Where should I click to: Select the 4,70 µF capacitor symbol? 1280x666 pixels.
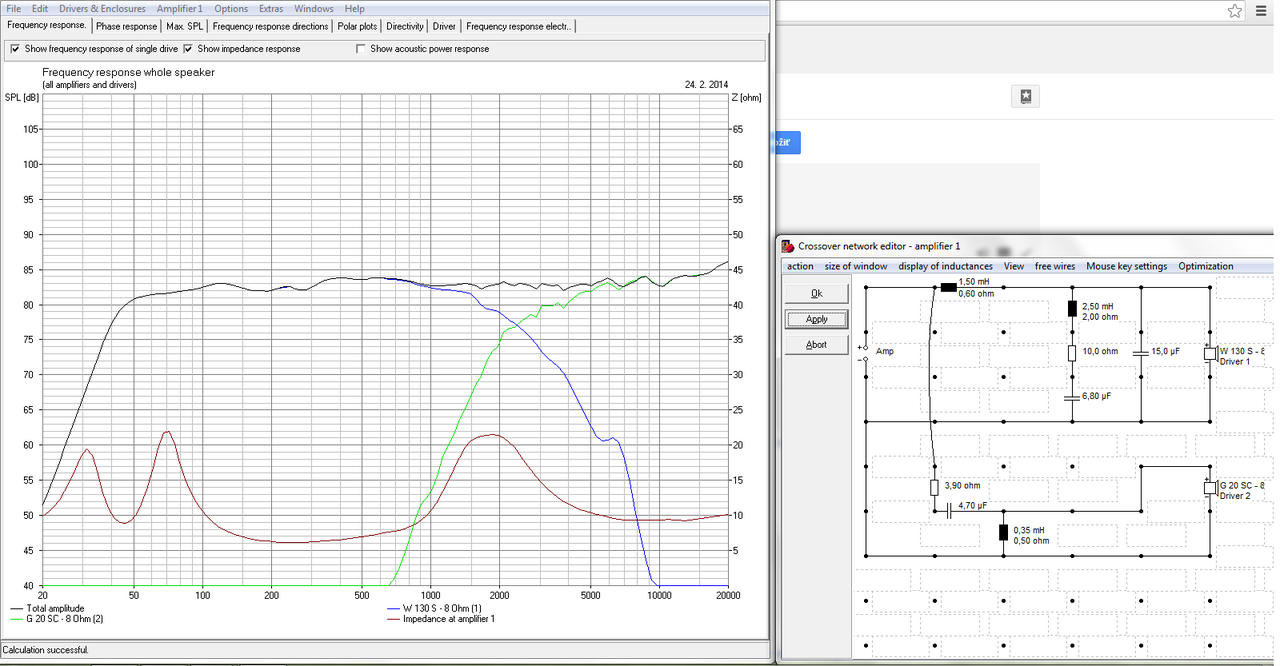[949, 510]
